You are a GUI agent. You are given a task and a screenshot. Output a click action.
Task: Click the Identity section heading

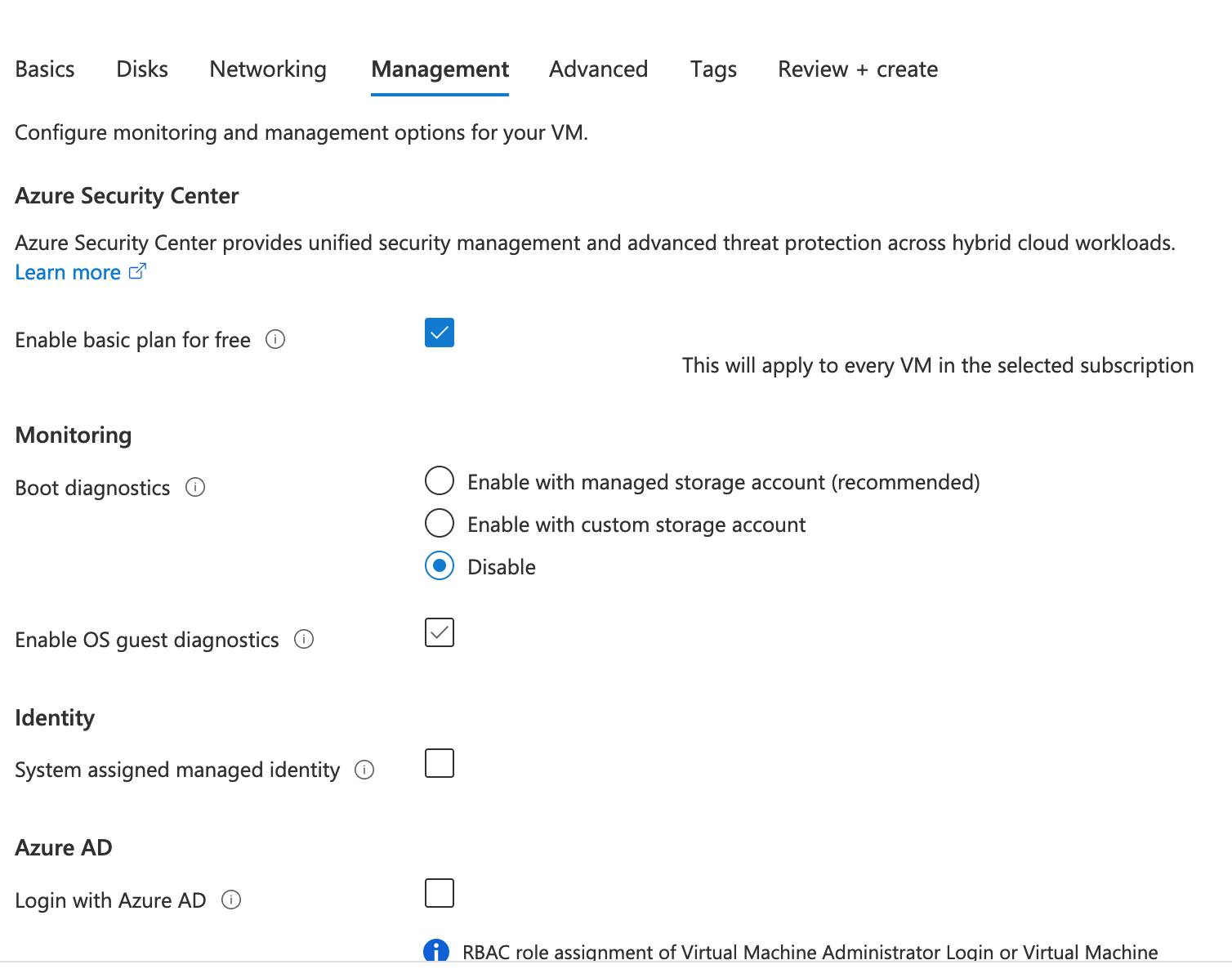coord(55,717)
